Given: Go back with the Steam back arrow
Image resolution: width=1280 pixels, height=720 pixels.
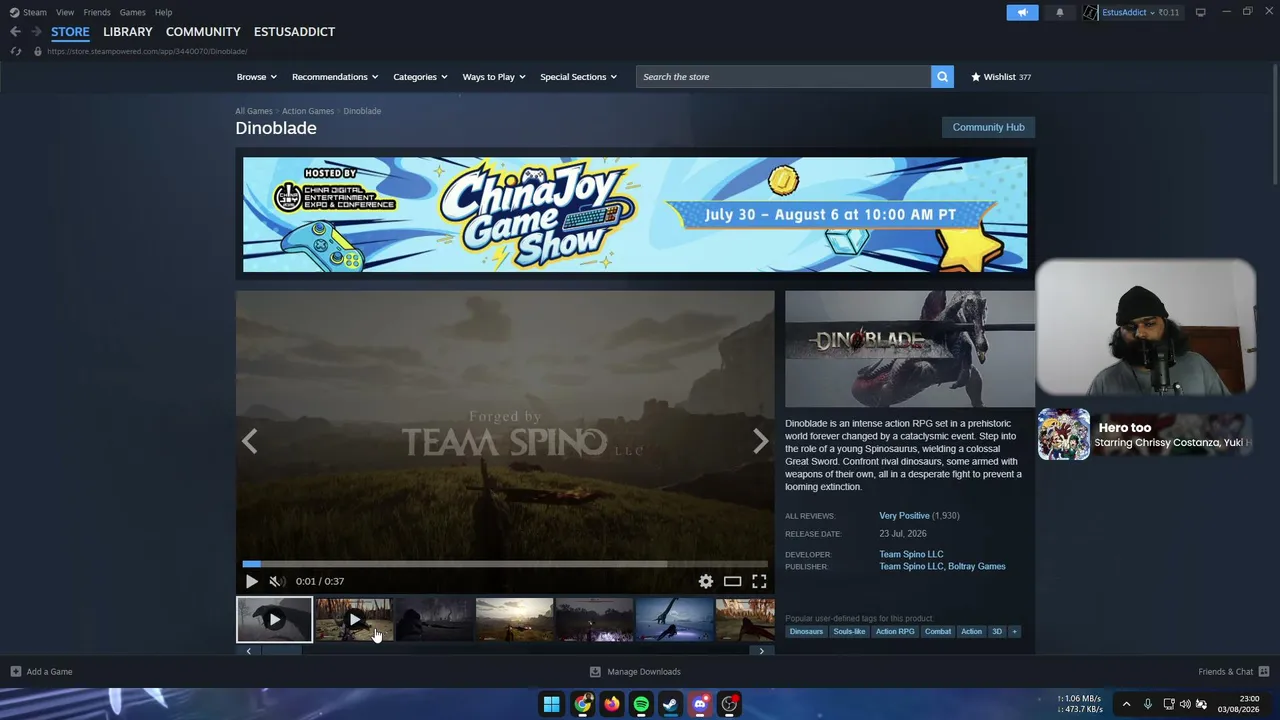Looking at the screenshot, I should 15,32.
